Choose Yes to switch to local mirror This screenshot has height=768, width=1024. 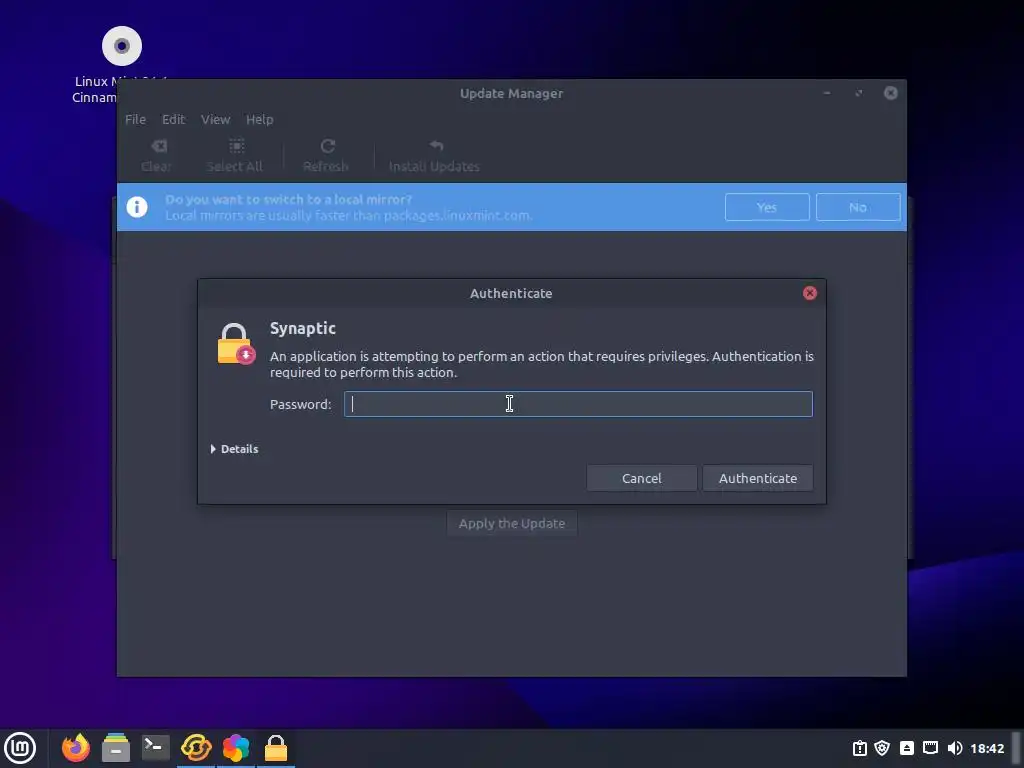coord(767,207)
